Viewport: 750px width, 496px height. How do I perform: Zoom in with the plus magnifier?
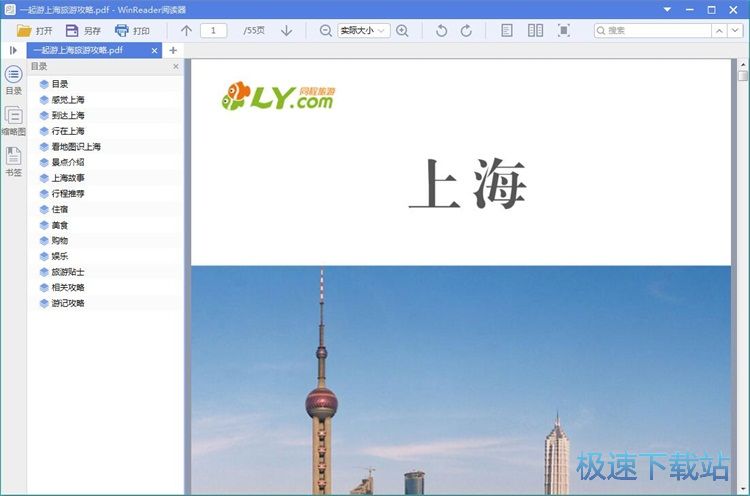402,31
